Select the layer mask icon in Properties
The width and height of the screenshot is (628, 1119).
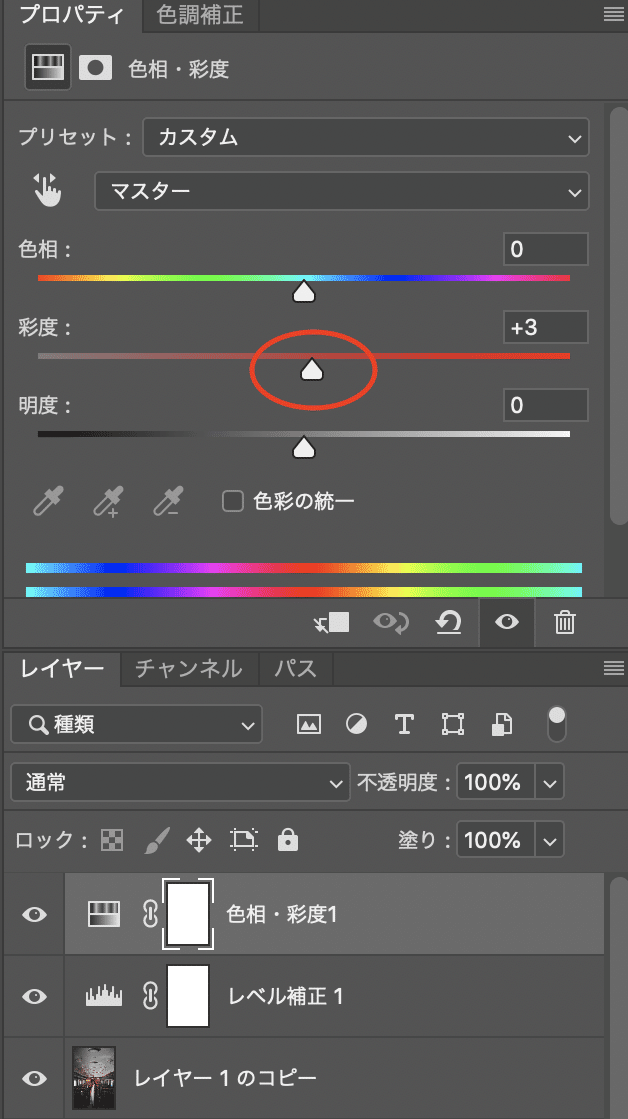click(x=95, y=68)
